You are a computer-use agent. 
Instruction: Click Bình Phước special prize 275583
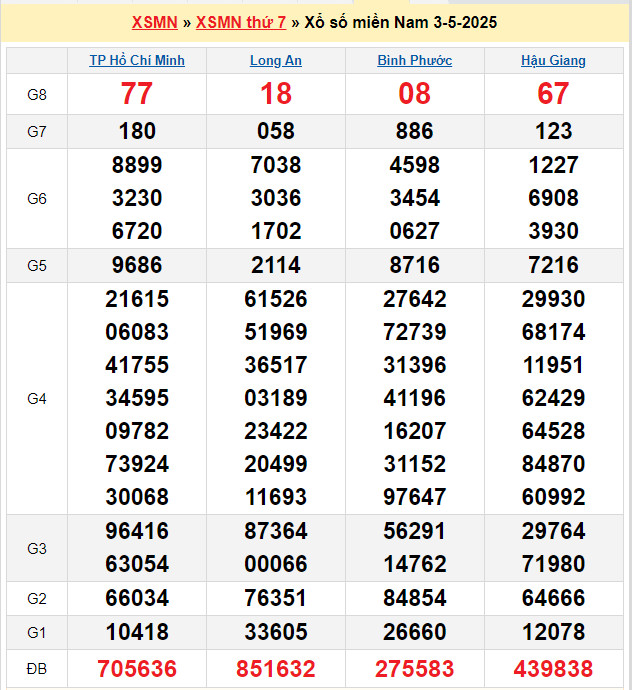click(414, 668)
